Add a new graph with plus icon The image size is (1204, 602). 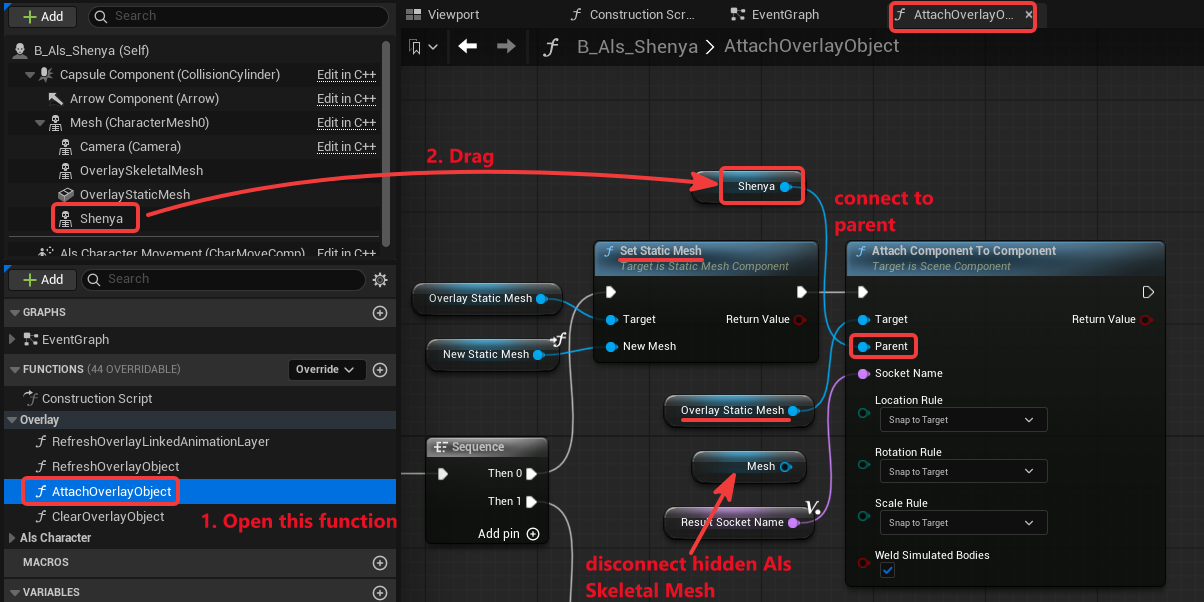pyautogui.click(x=380, y=313)
